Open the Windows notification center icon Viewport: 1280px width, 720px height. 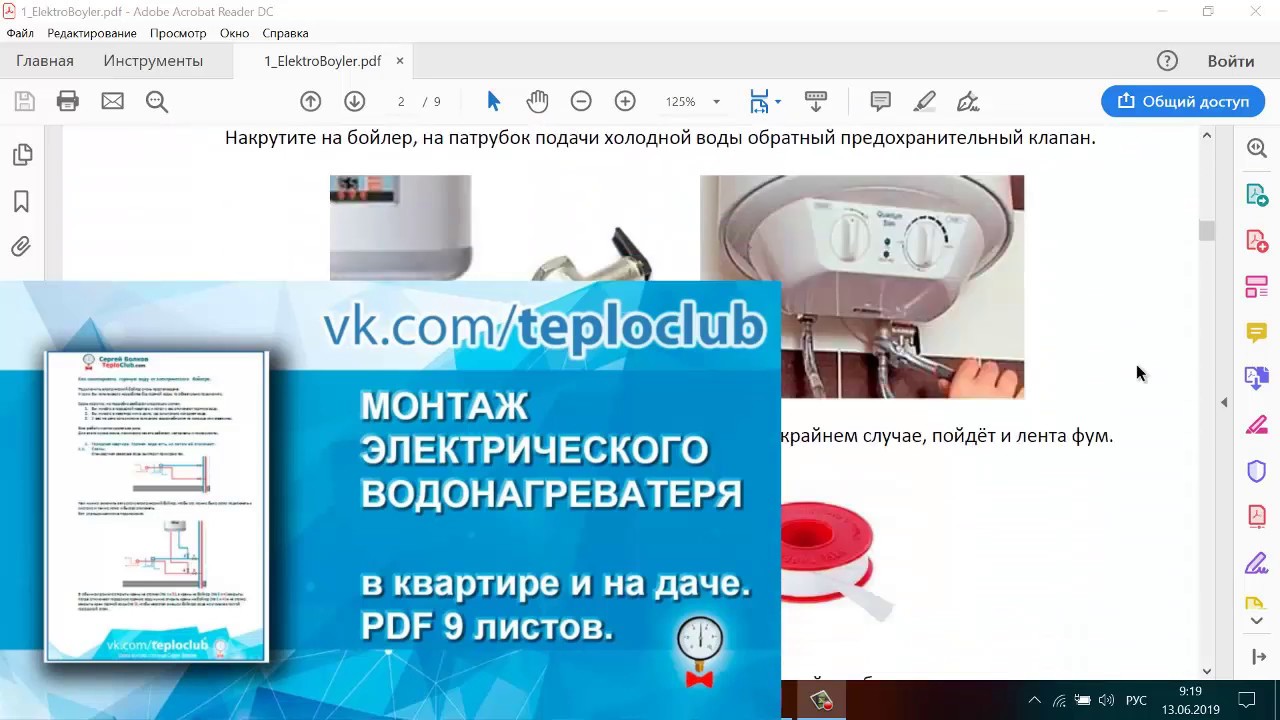click(1247, 700)
